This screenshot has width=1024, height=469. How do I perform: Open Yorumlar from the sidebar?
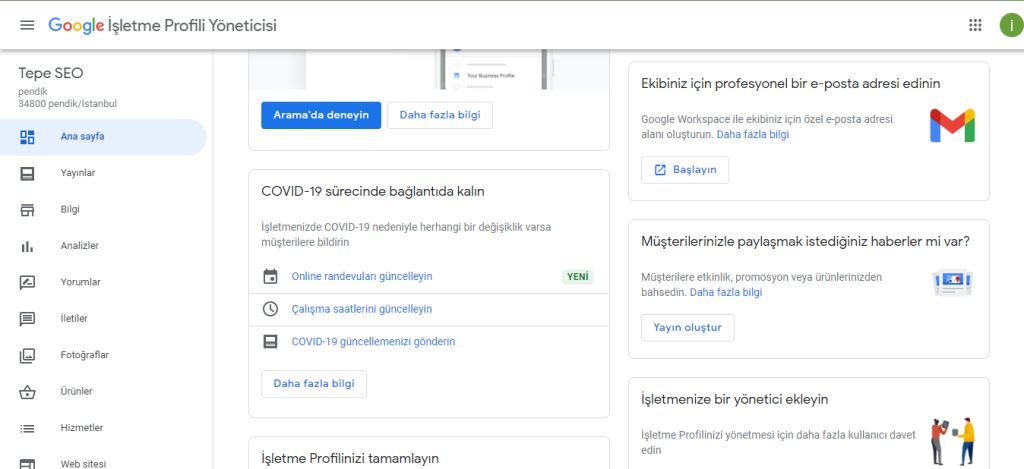80,282
